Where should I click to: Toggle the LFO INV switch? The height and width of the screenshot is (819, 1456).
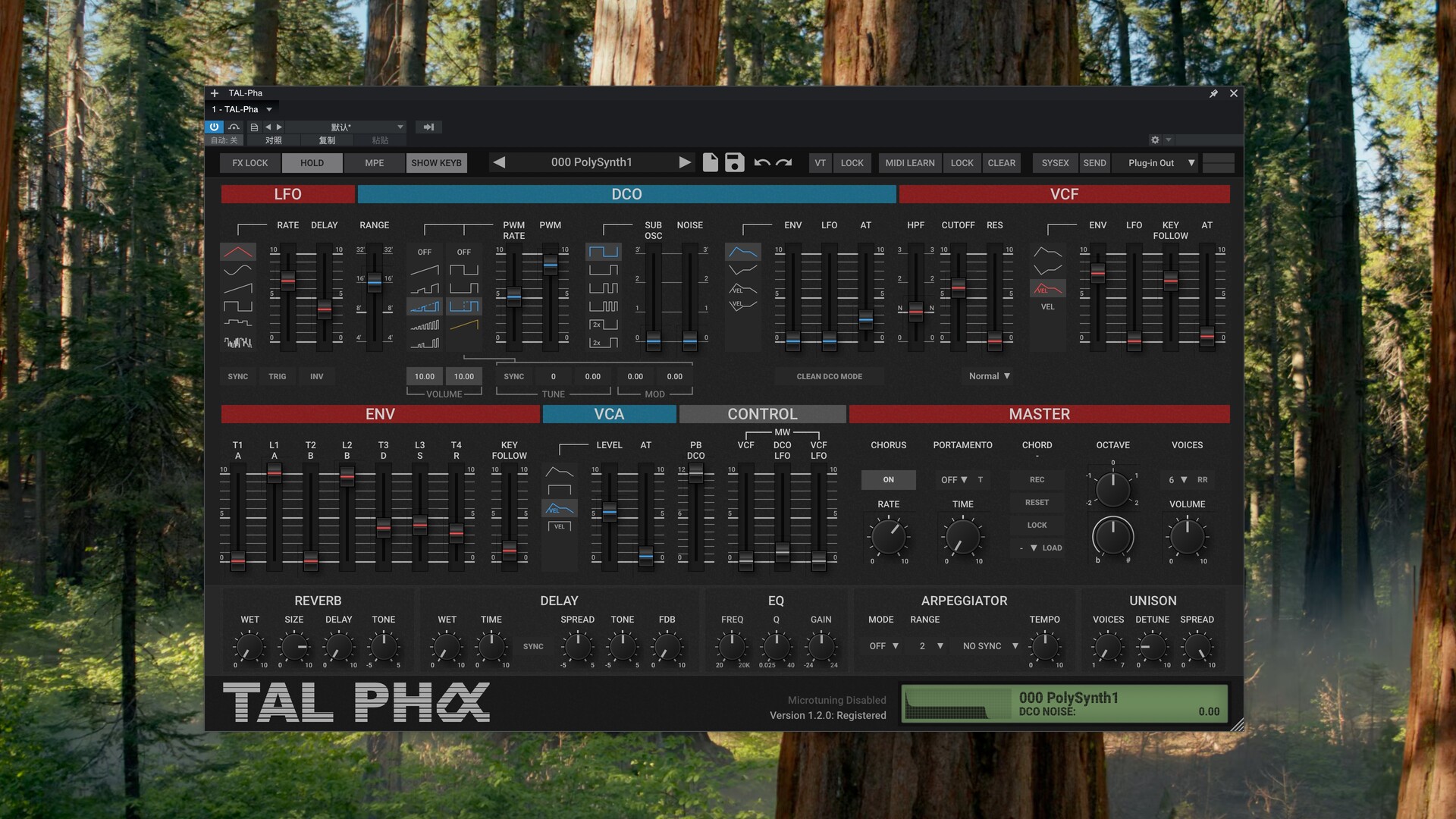317,376
